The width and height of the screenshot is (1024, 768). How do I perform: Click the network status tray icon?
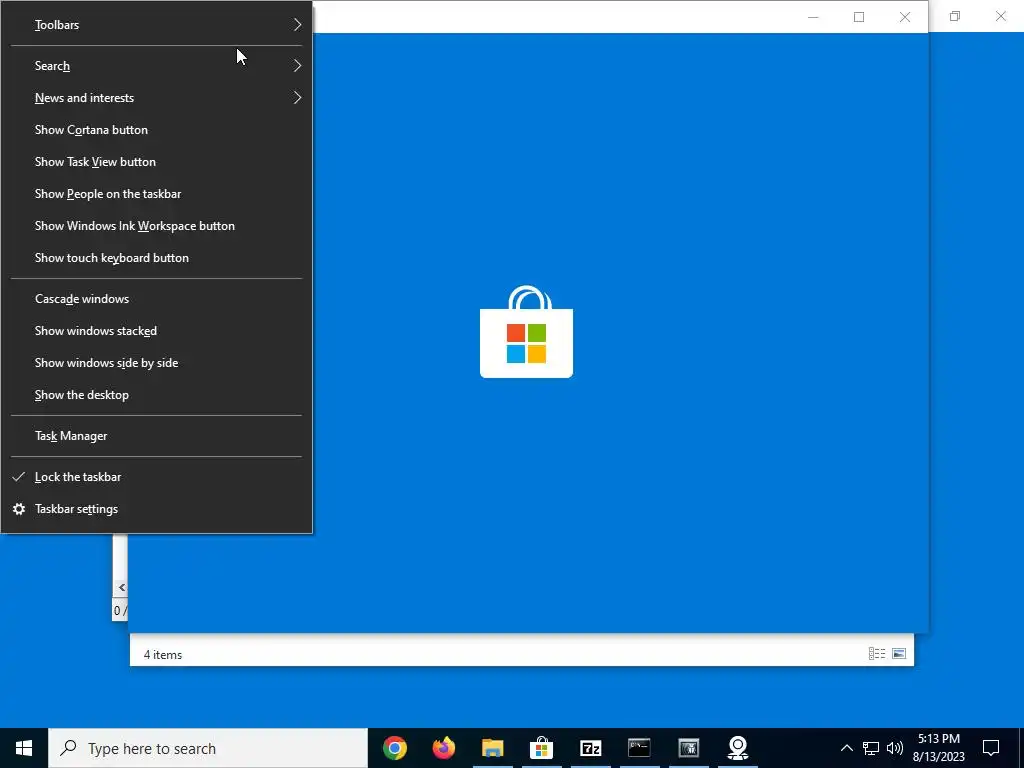[x=871, y=748]
